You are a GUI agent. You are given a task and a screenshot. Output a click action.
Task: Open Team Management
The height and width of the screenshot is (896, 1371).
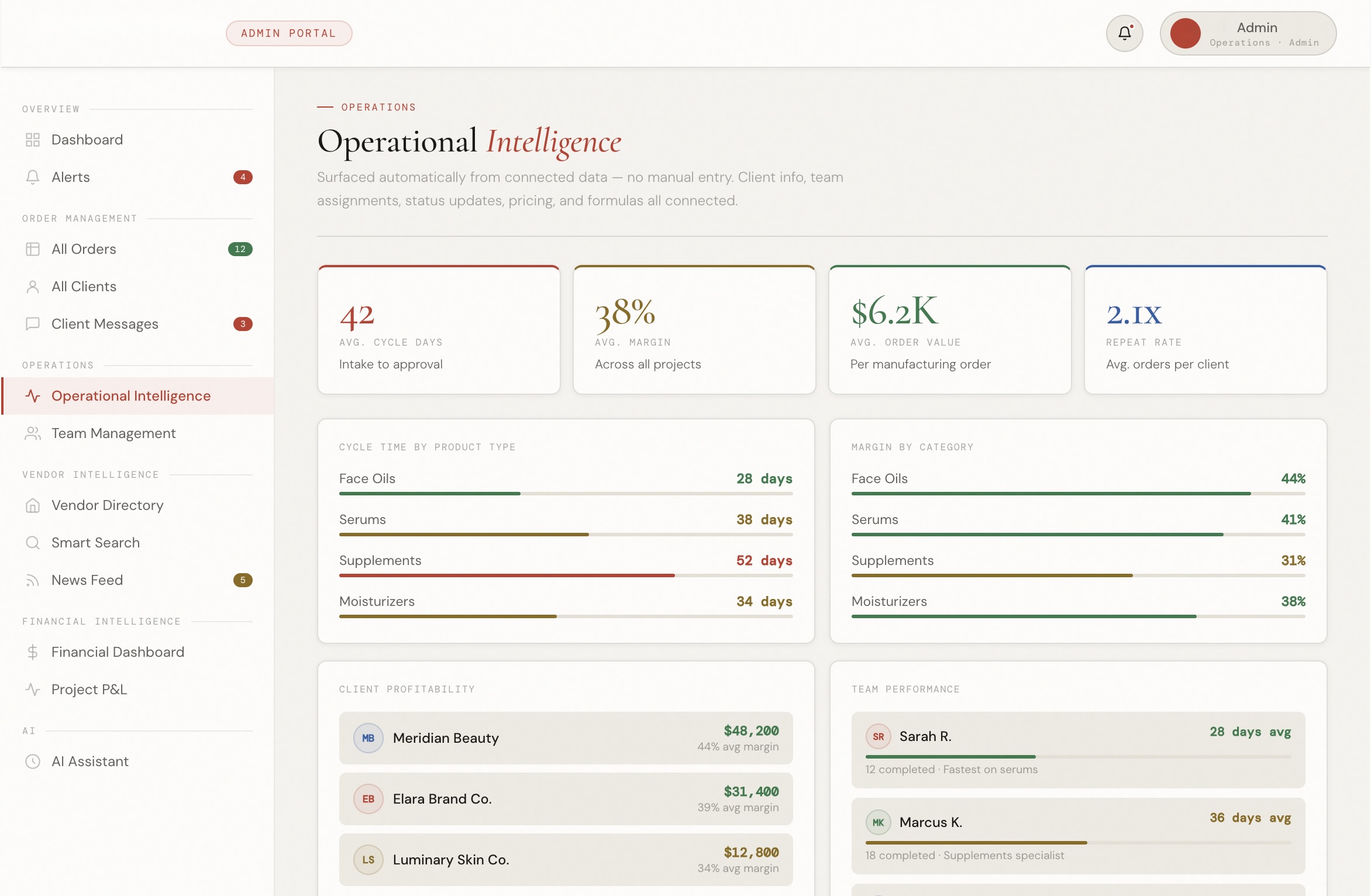(x=138, y=433)
